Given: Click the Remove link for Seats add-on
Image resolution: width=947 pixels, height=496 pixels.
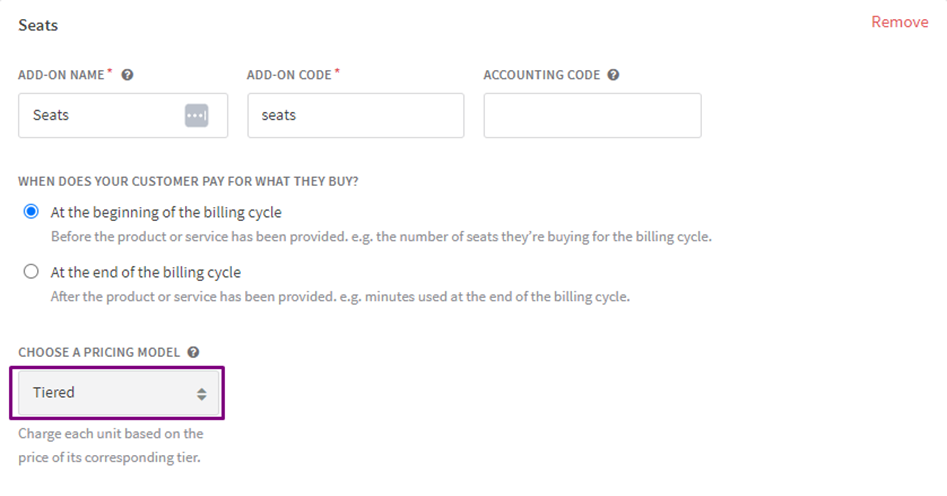Looking at the screenshot, I should (899, 22).
